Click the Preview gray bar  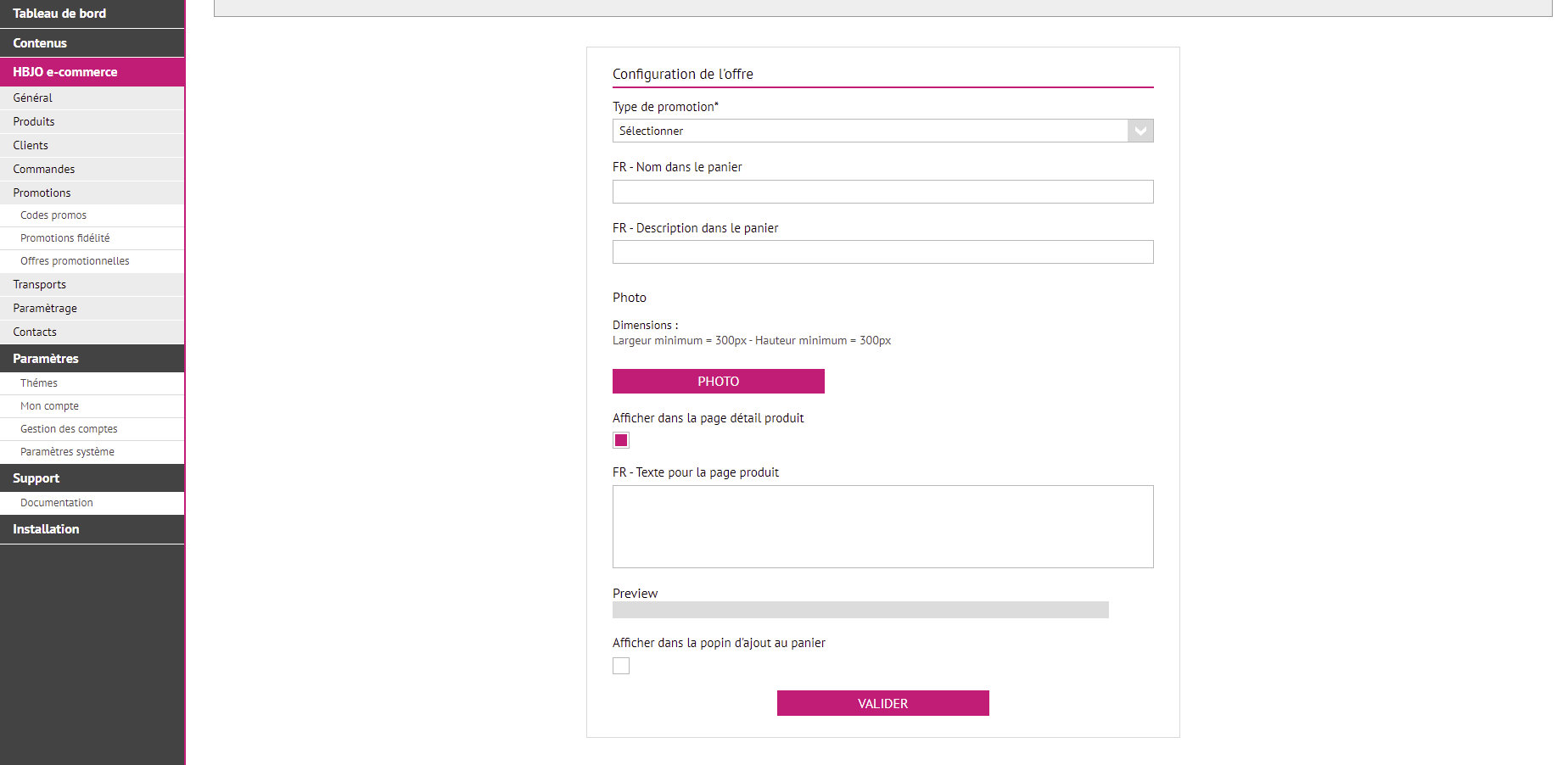tap(860, 610)
